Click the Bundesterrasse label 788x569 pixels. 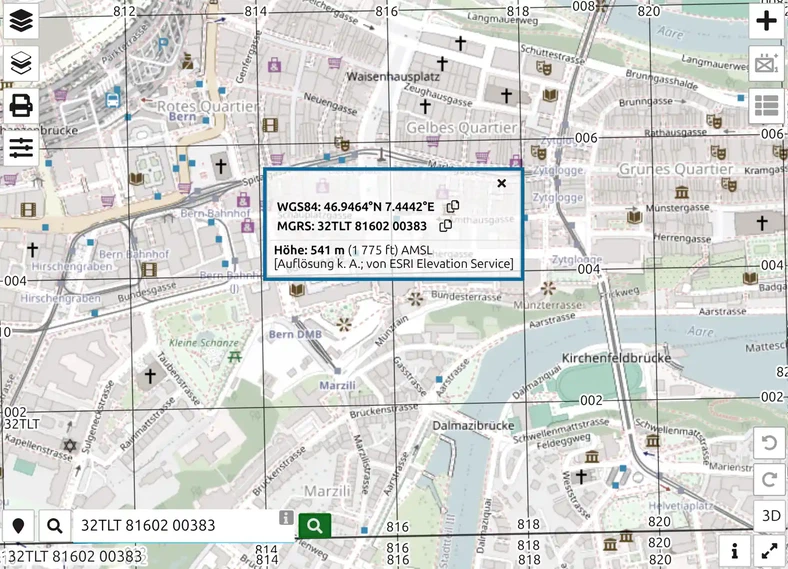coord(466,296)
